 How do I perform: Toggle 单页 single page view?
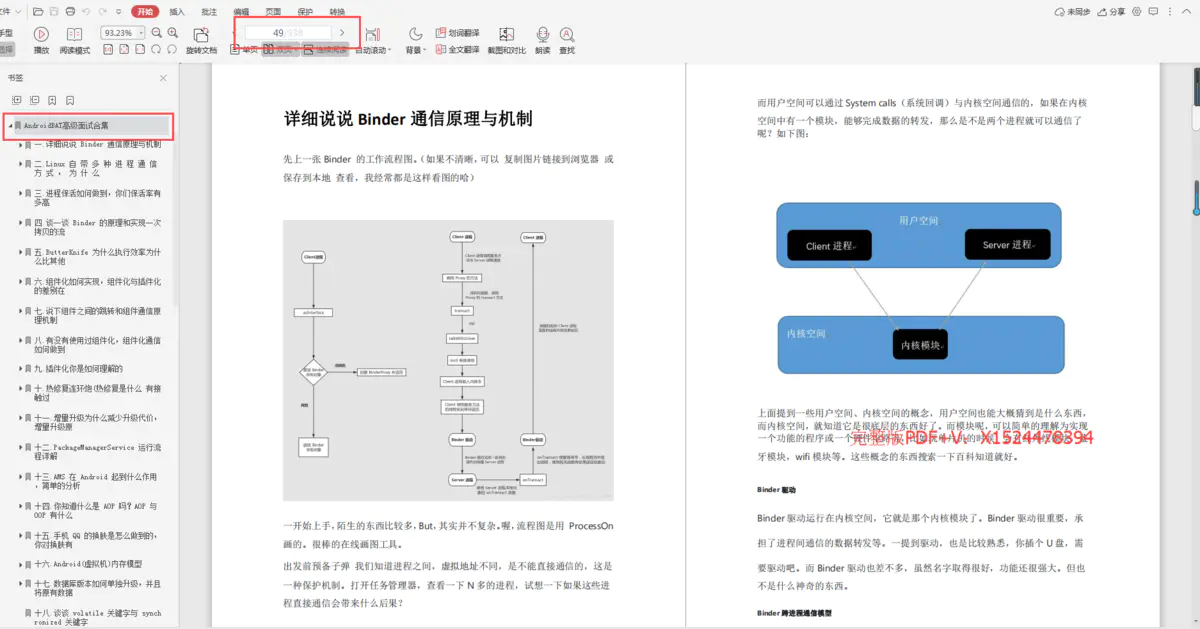pos(244,49)
